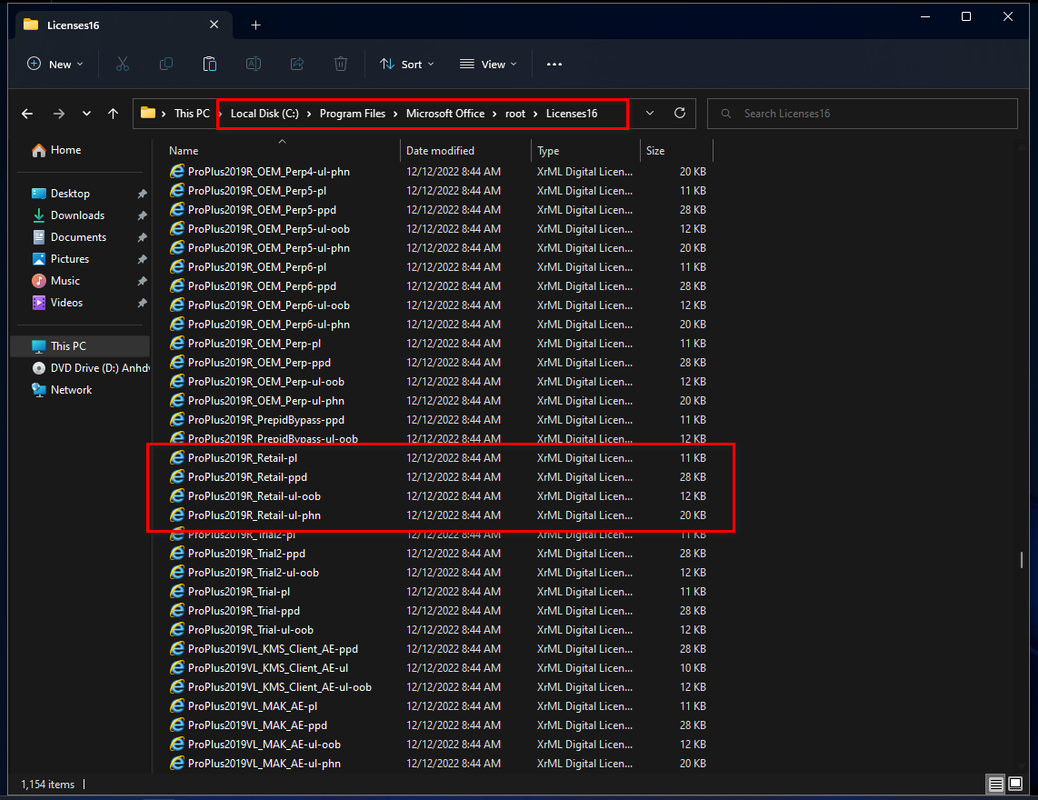Refresh the Licenses16 folder view
This screenshot has width=1038, height=800.
pos(680,113)
